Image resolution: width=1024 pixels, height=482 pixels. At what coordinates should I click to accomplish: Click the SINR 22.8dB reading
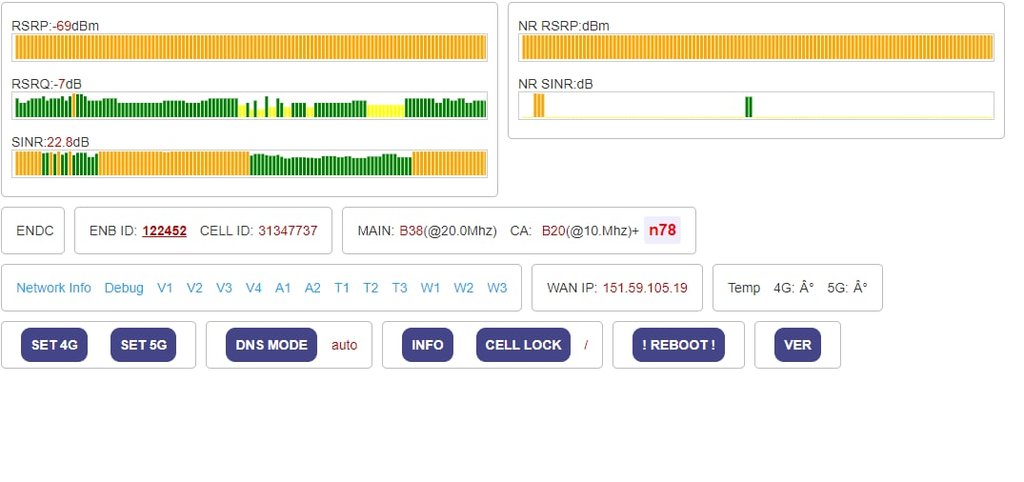50,142
